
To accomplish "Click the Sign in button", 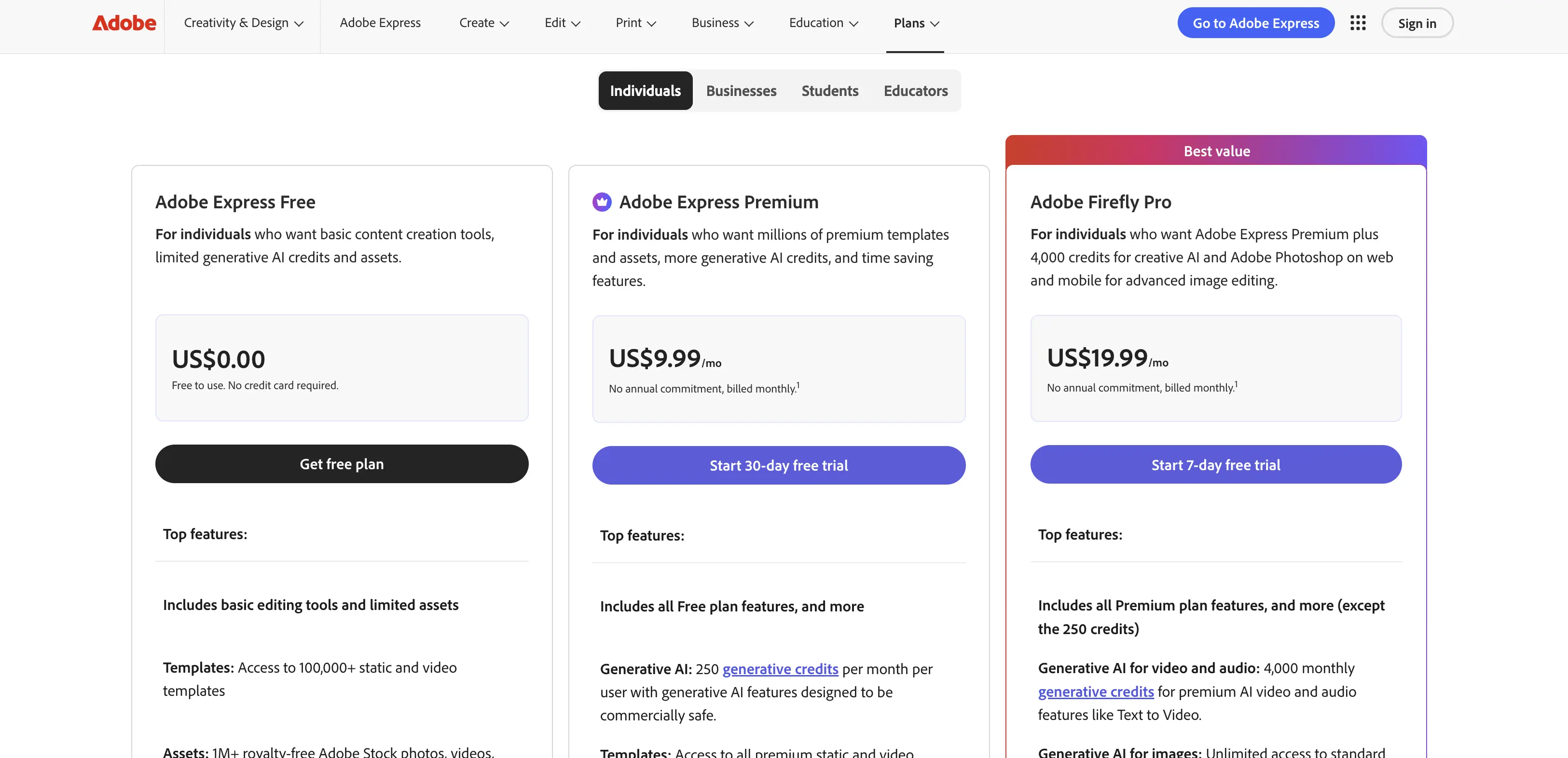I will [x=1417, y=23].
